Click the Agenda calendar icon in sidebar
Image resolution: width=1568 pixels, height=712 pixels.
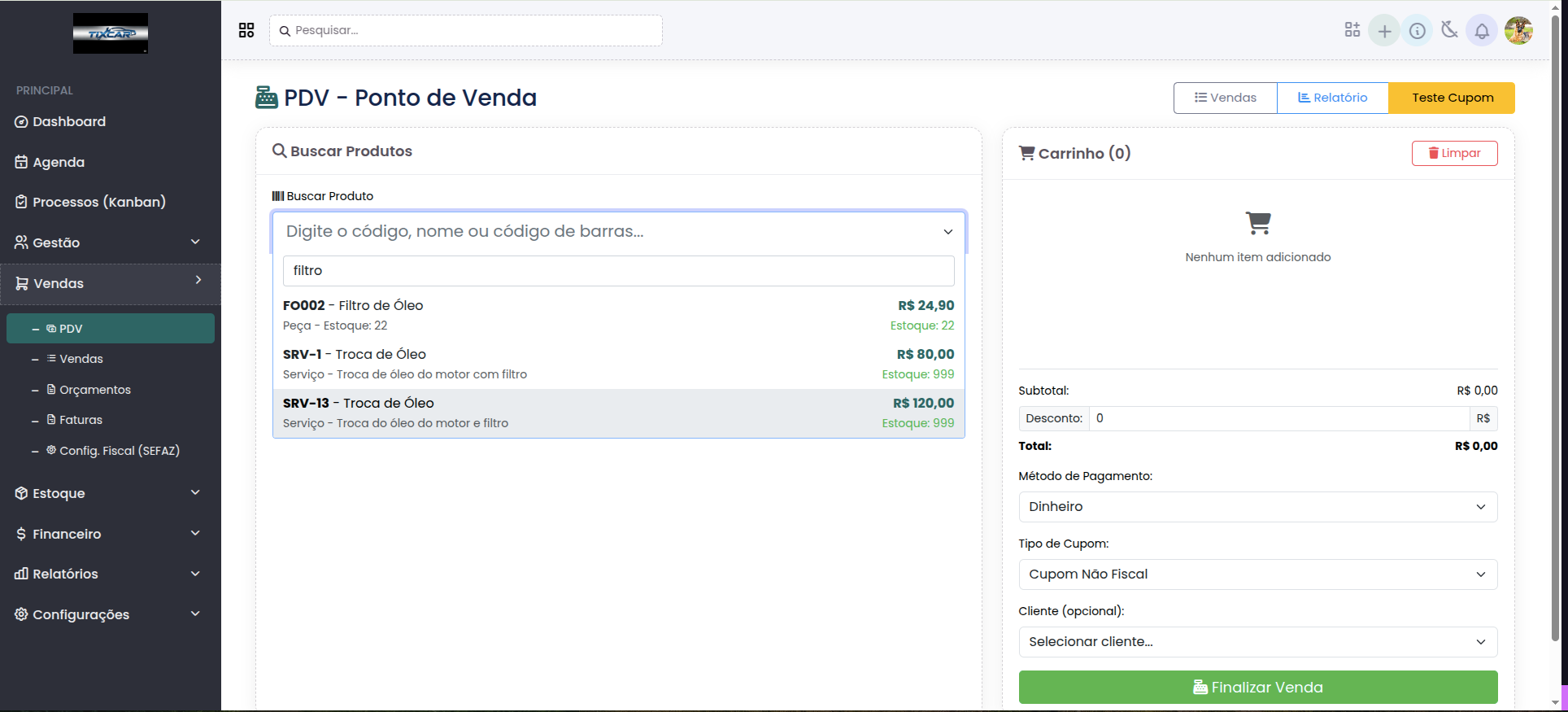click(x=21, y=162)
